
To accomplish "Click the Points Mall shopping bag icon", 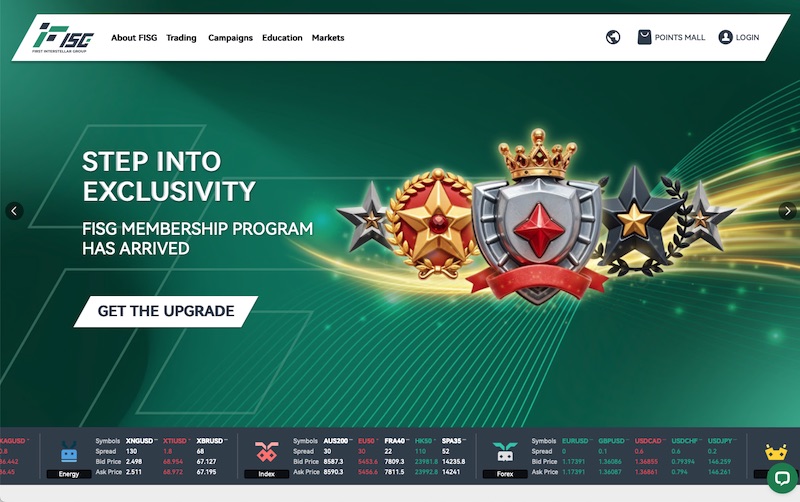I will (644, 37).
